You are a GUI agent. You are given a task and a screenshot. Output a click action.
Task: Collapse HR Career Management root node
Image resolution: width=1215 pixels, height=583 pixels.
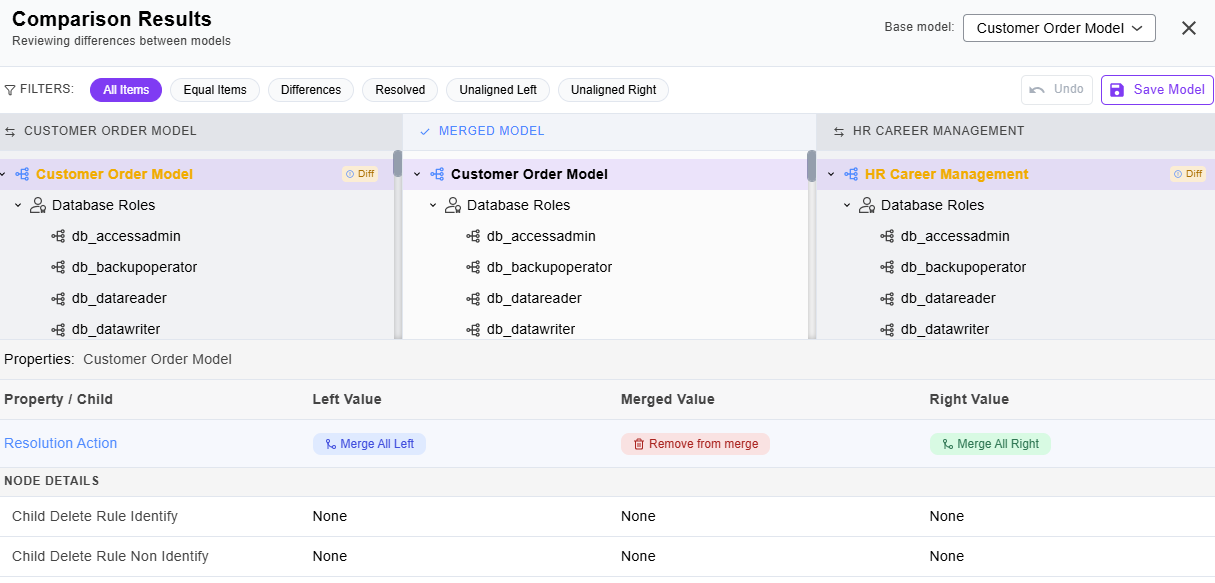[831, 174]
